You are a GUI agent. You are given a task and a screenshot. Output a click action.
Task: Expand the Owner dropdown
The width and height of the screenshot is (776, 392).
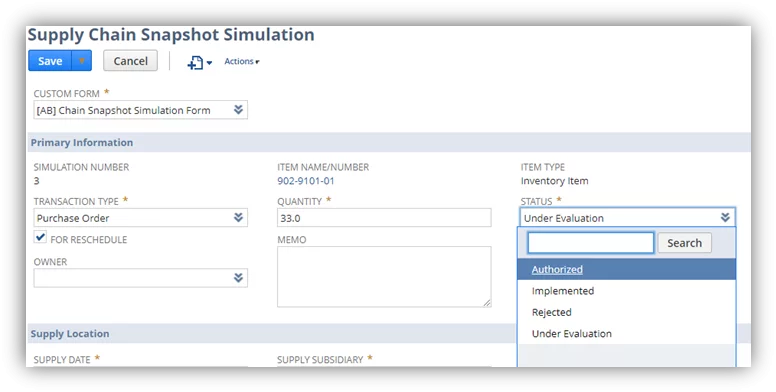pos(238,278)
